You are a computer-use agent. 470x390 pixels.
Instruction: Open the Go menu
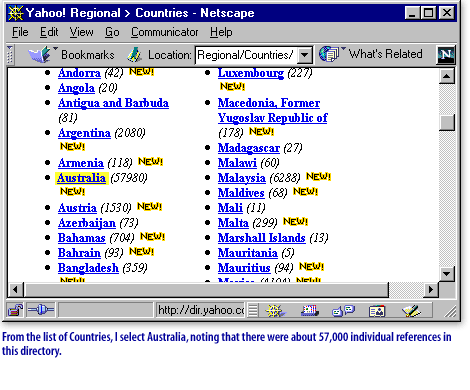tap(112, 32)
